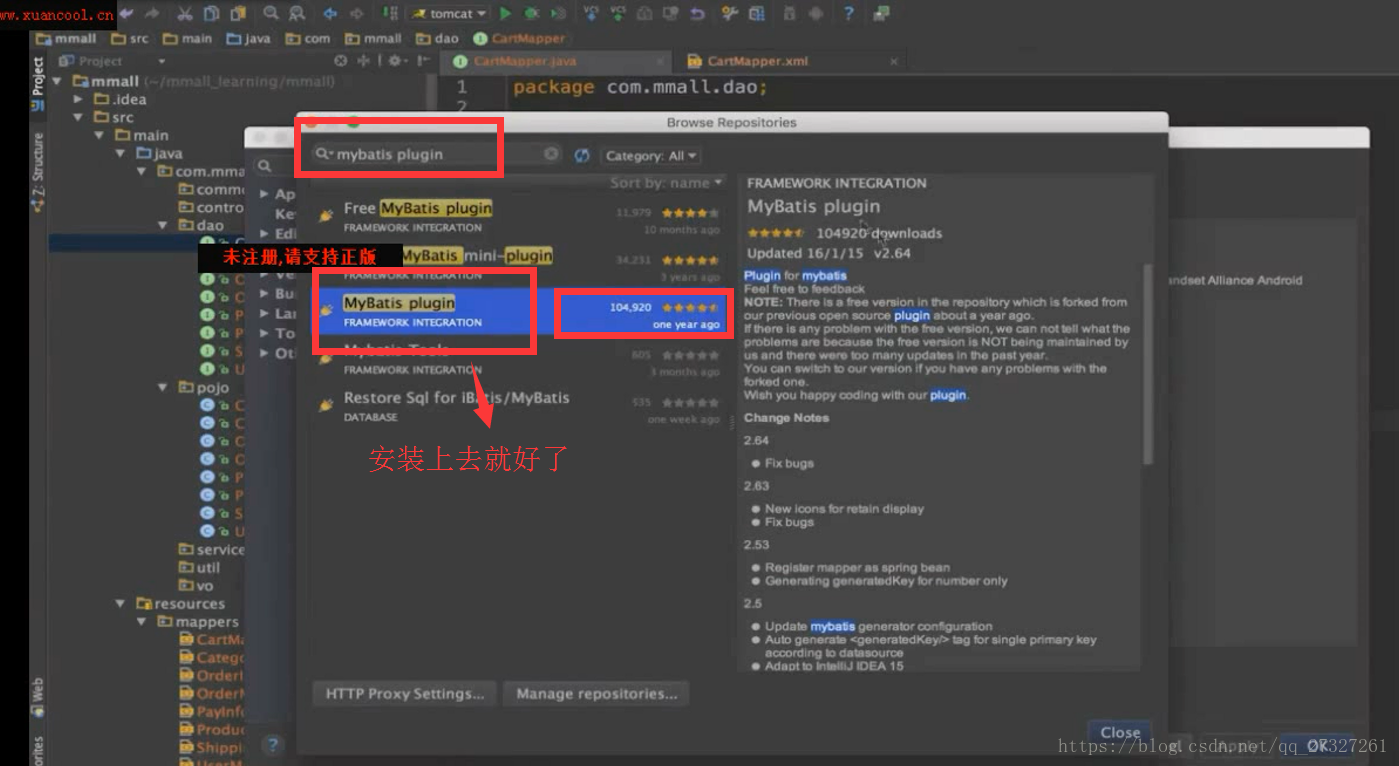Screen dimensions: 1399x766
Task: Click the VCS Revert arrow icon
Action: tap(697, 14)
